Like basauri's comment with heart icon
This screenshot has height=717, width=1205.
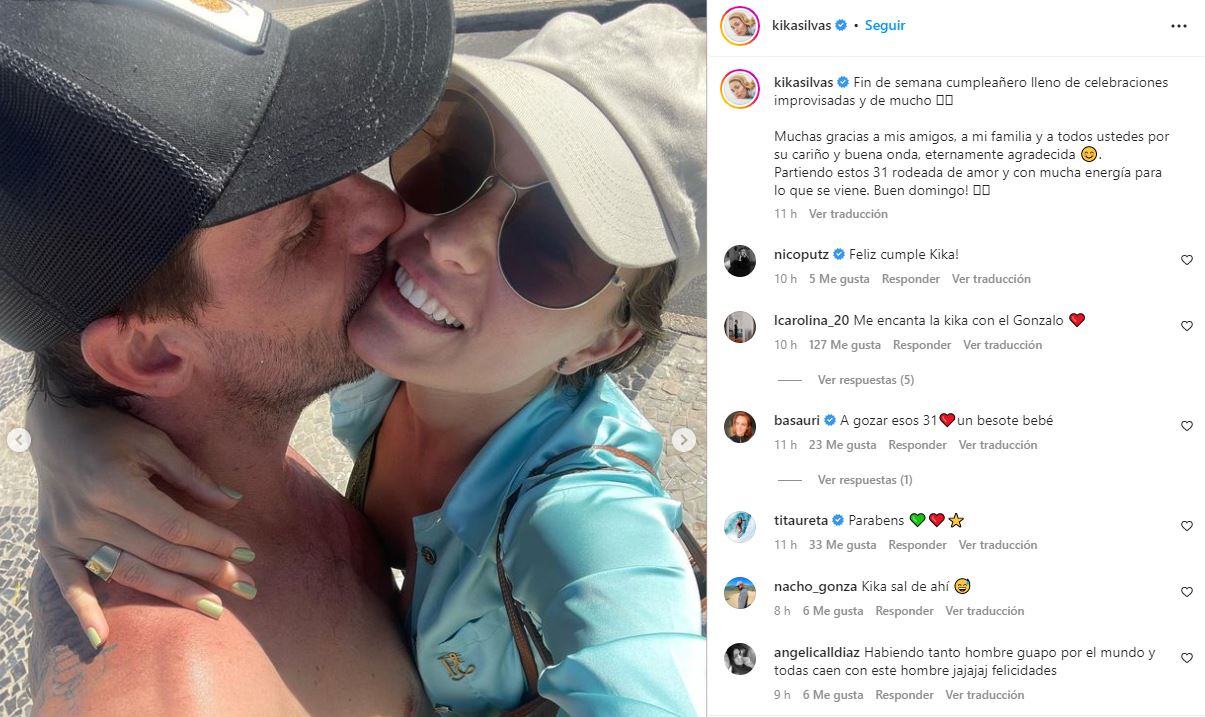(1187, 426)
